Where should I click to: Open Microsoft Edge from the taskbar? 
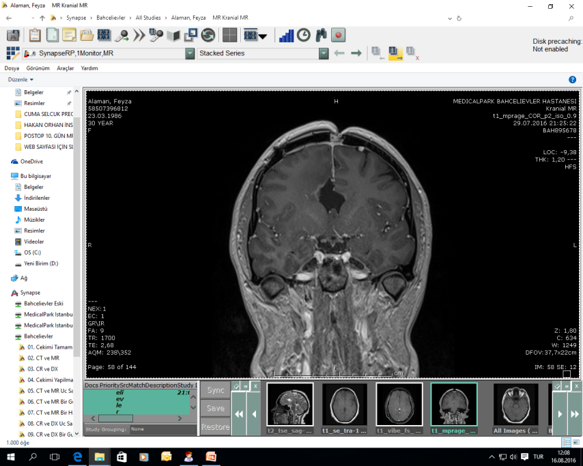[77, 457]
